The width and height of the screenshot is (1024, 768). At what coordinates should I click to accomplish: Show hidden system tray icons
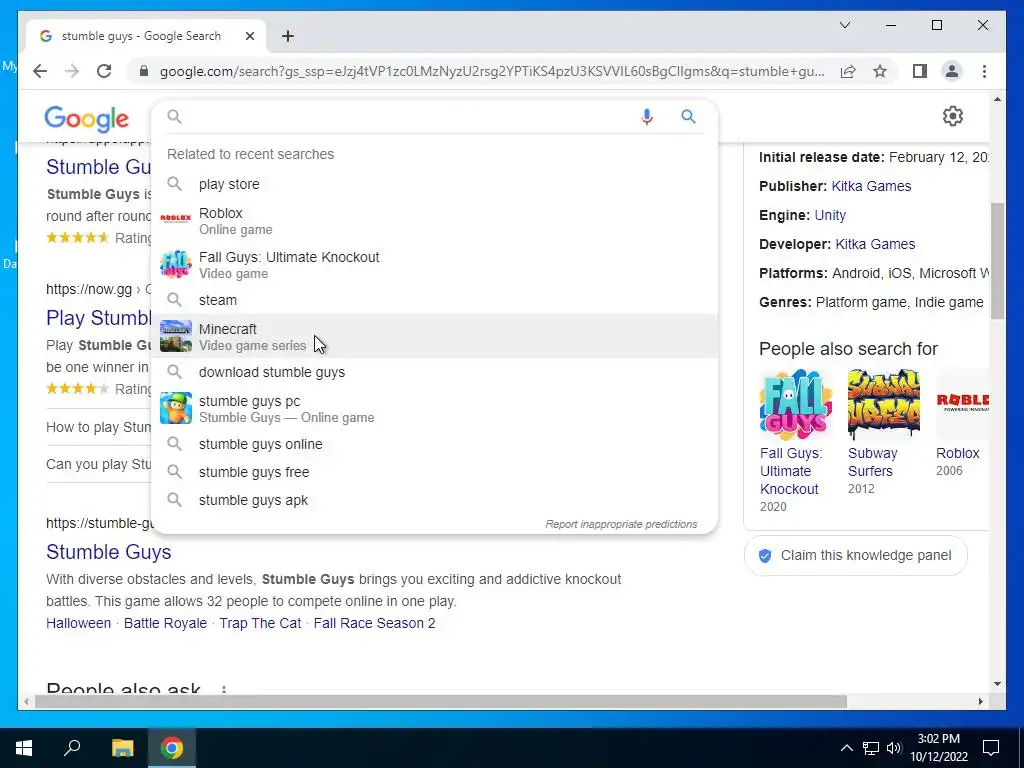(846, 748)
